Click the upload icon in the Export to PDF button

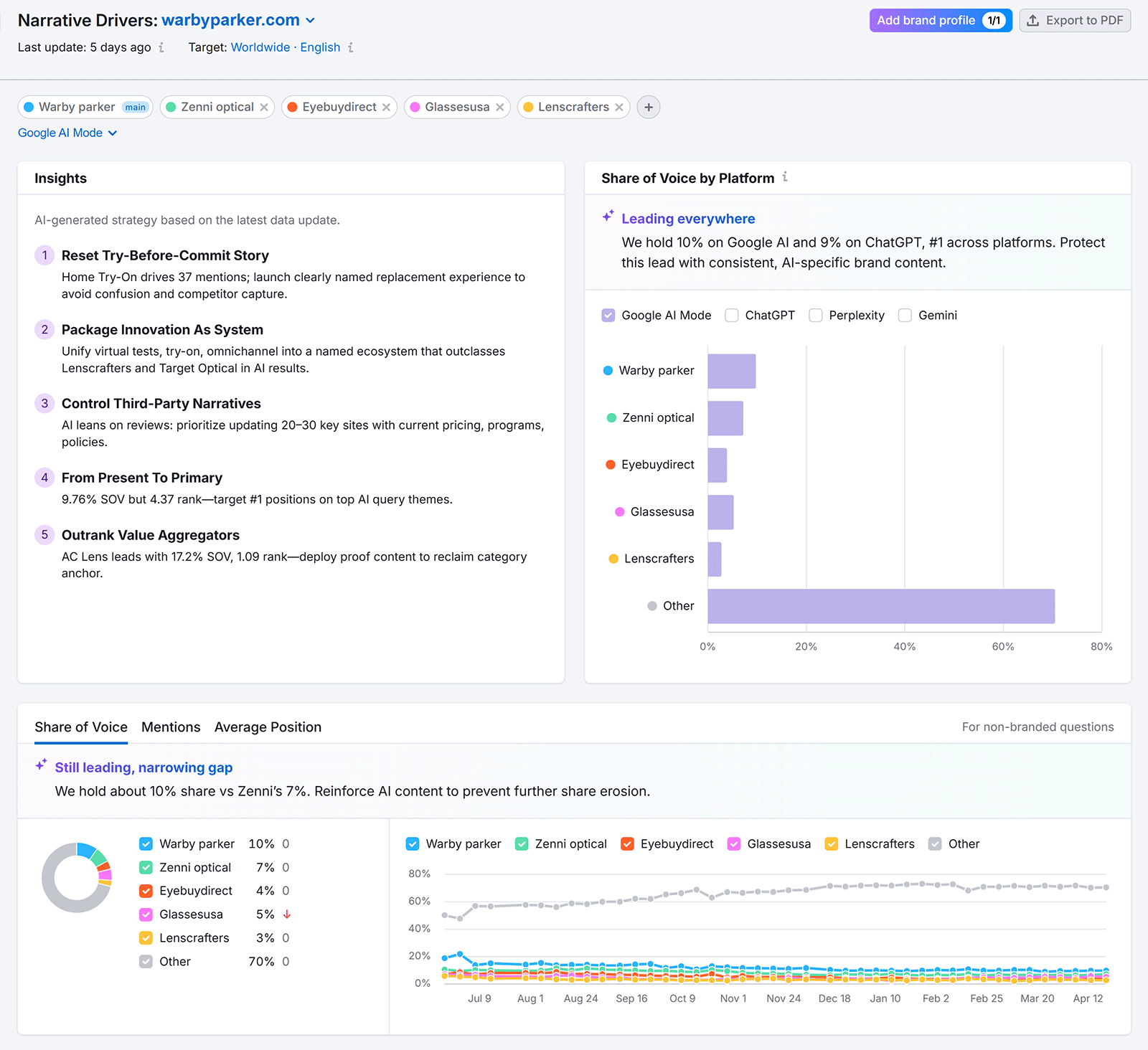pos(1032,21)
